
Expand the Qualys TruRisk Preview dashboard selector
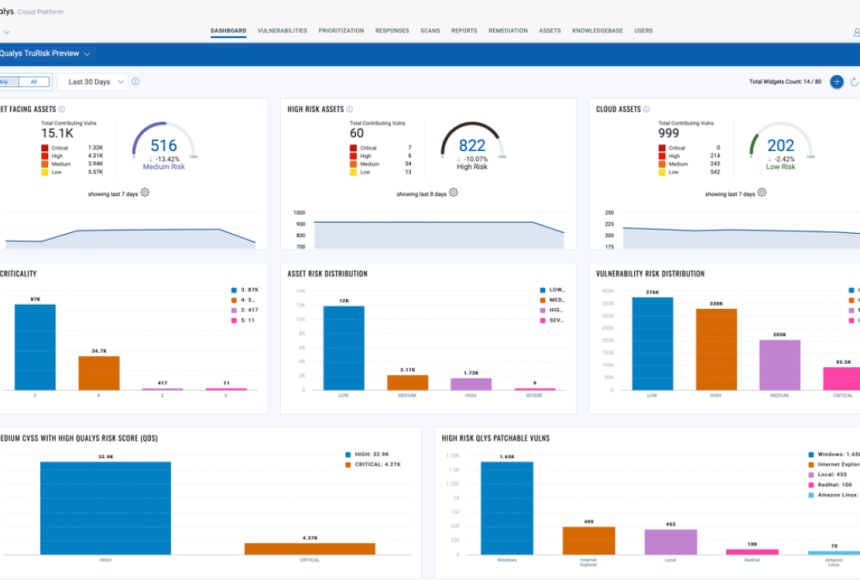click(87, 54)
